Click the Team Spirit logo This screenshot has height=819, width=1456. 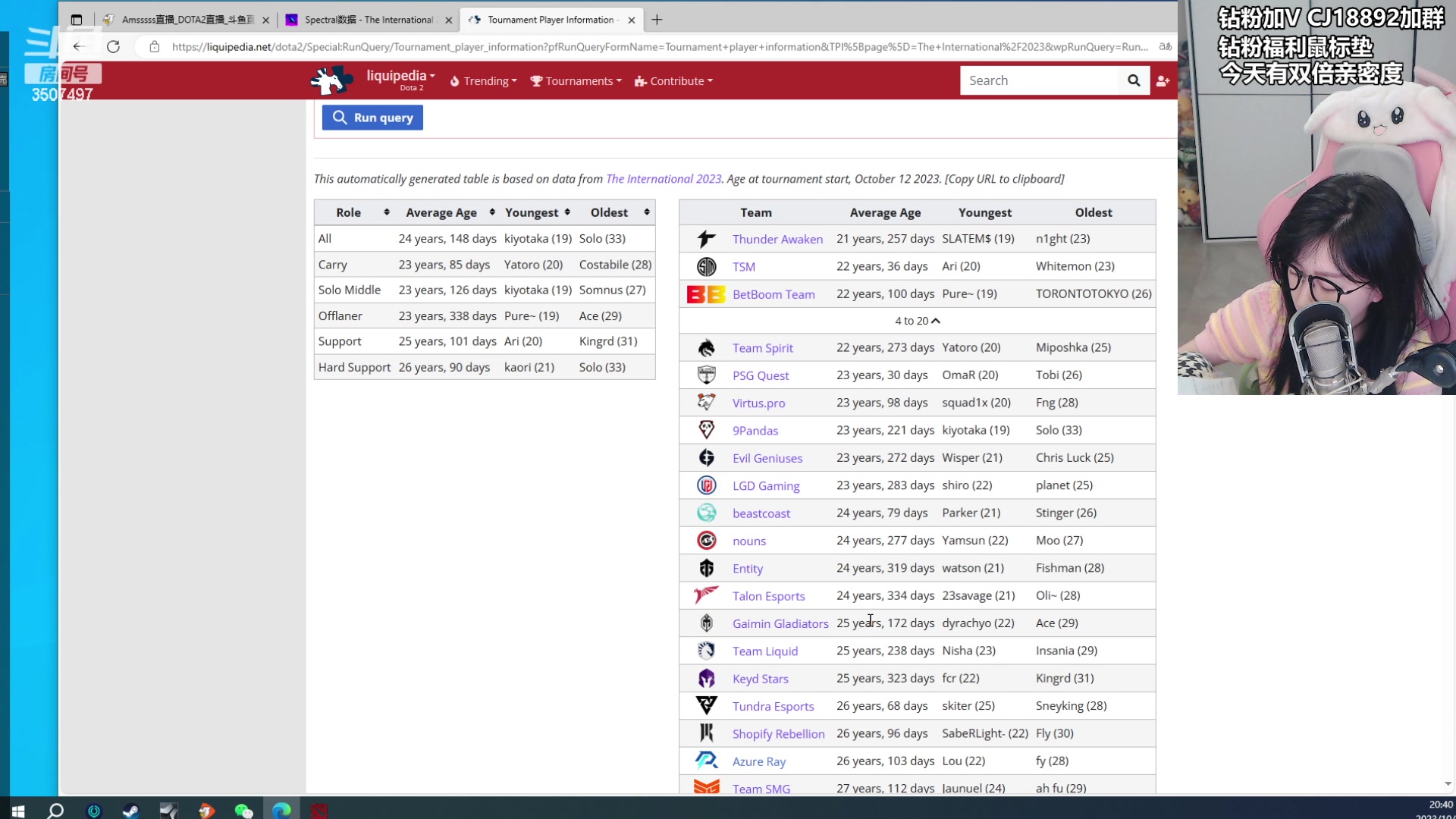[x=706, y=347]
